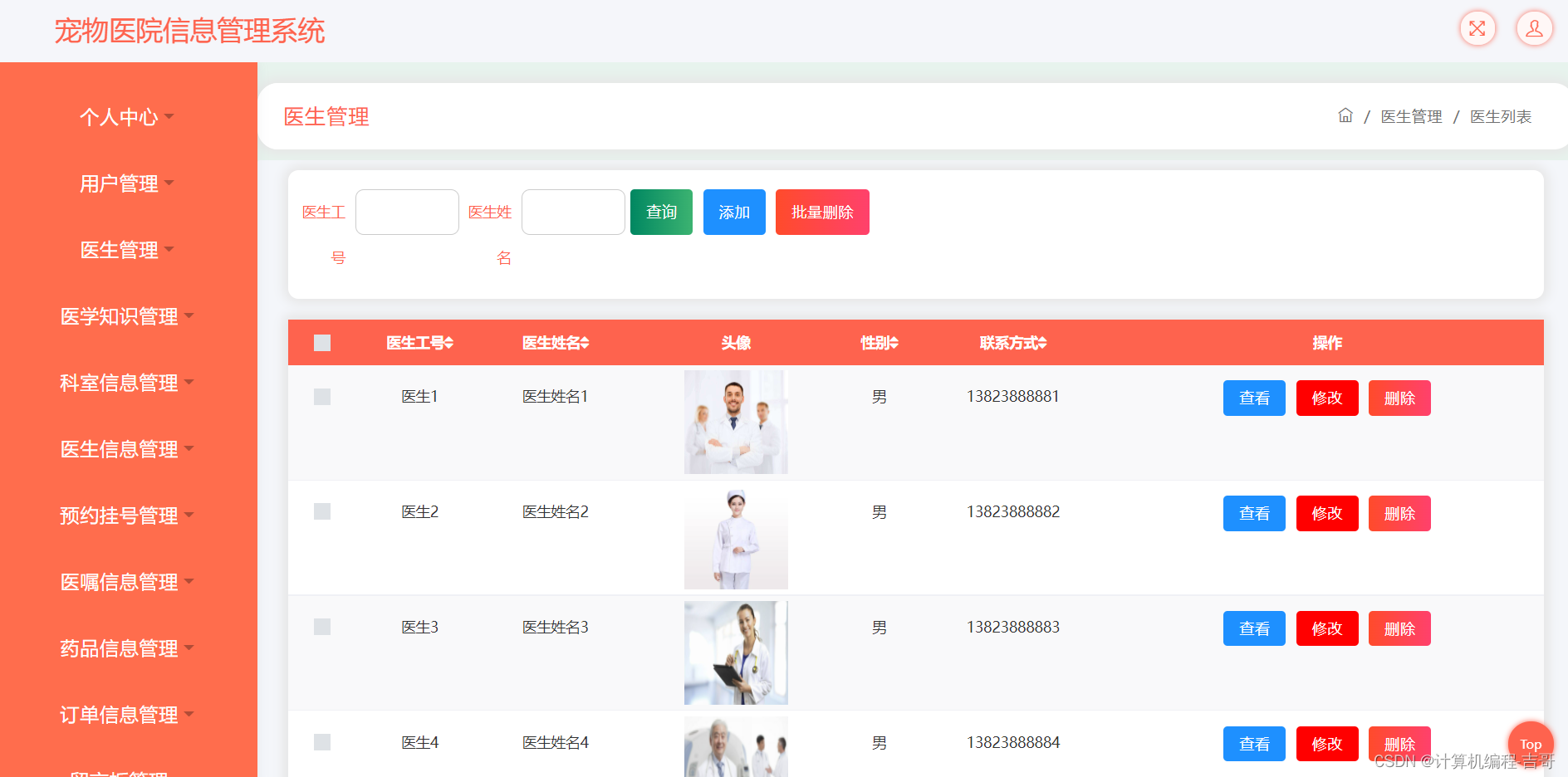Click 修改 button for 医生4
This screenshot has width=1568, height=777.
coord(1327,744)
